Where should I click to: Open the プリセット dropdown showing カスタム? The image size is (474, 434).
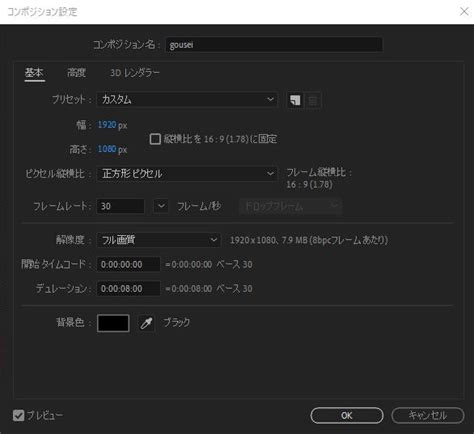[187, 100]
